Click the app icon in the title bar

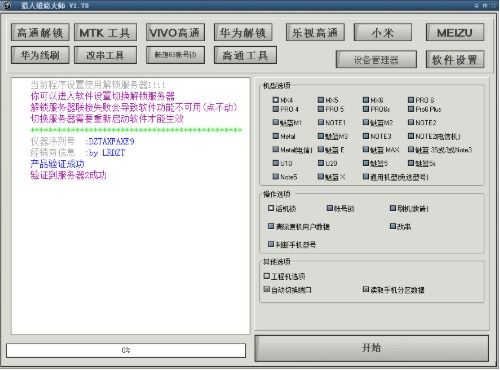7,5
